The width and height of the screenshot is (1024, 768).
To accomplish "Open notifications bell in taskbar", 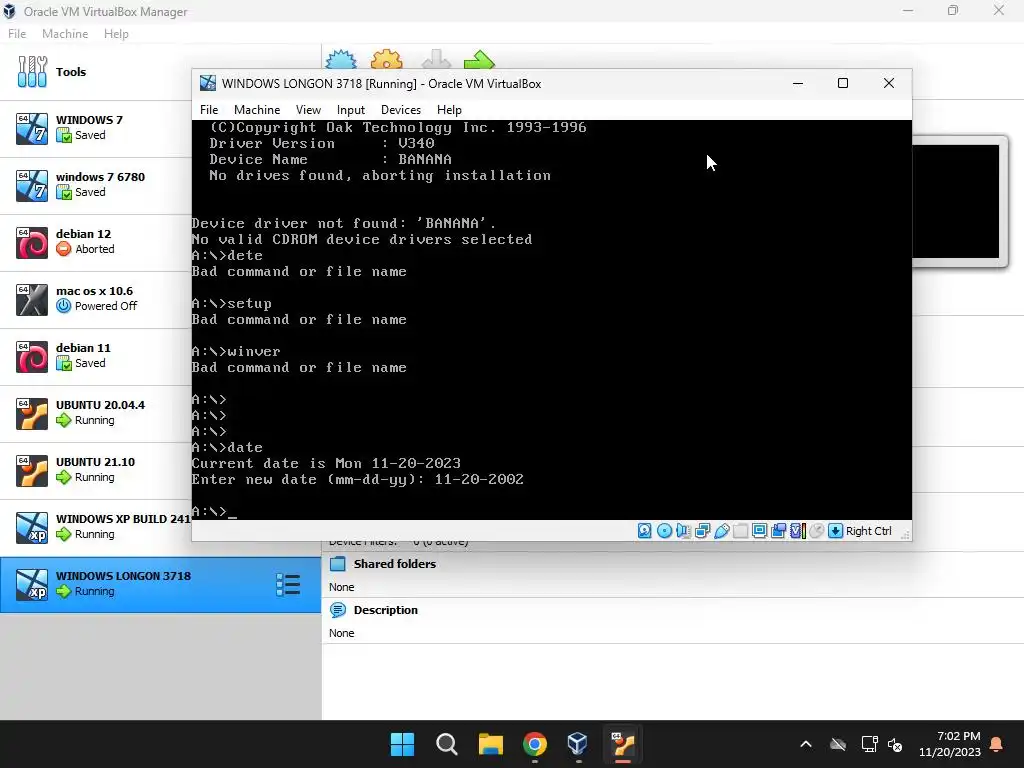I will (x=997, y=744).
